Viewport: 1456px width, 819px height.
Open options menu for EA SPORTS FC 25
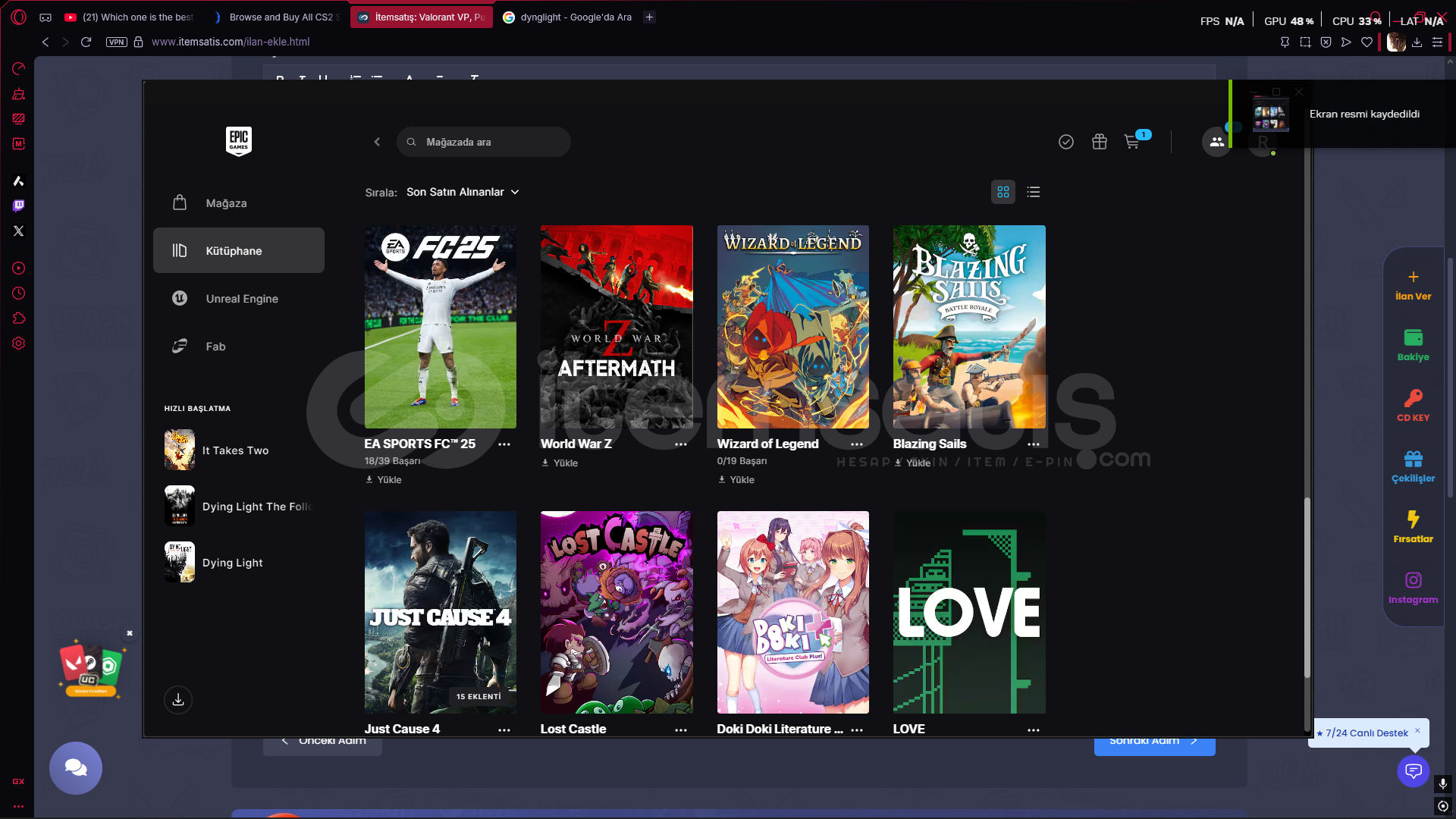[x=504, y=444]
